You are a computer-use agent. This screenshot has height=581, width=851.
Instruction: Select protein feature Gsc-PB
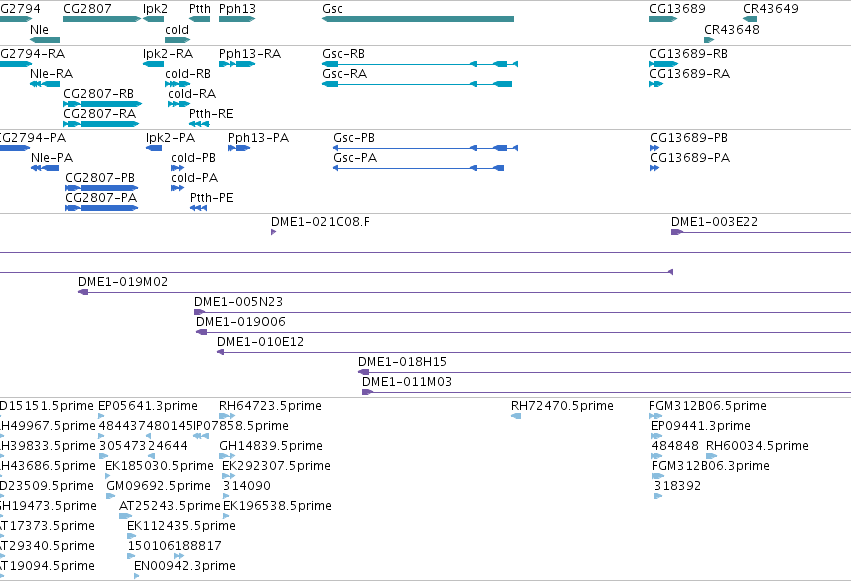point(426,148)
